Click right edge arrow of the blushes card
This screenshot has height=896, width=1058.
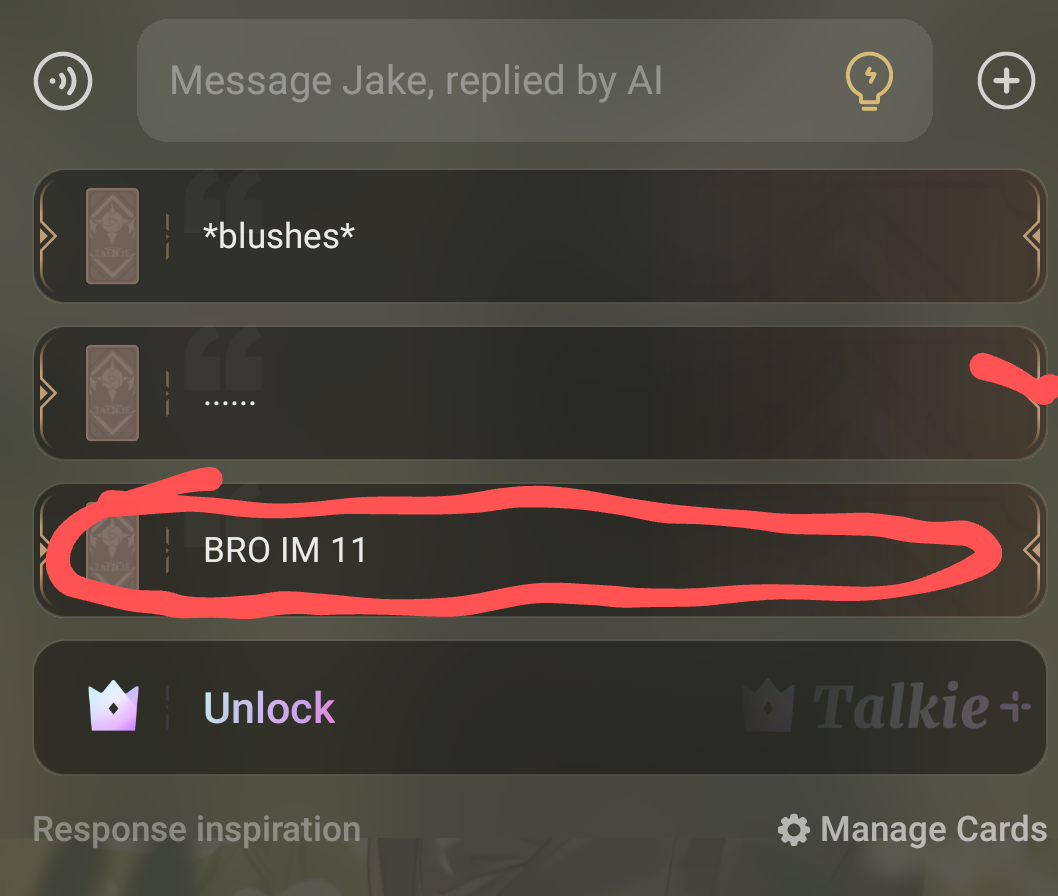pos(1032,236)
